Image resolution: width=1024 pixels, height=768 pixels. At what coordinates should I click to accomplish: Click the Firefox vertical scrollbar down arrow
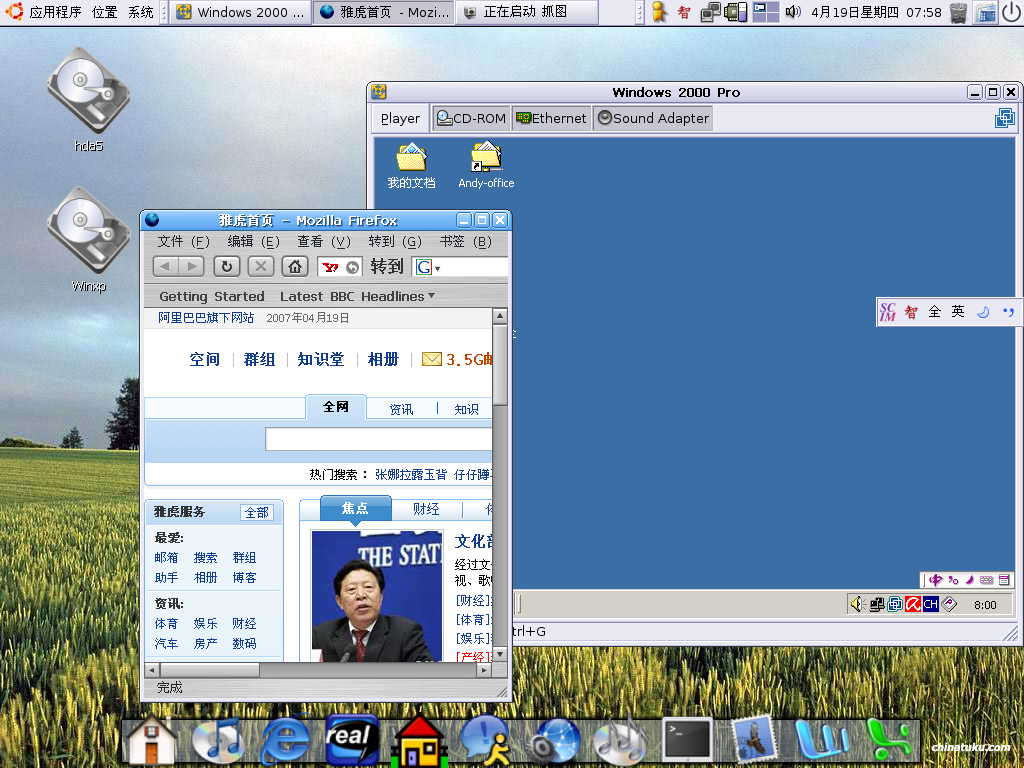[x=500, y=654]
